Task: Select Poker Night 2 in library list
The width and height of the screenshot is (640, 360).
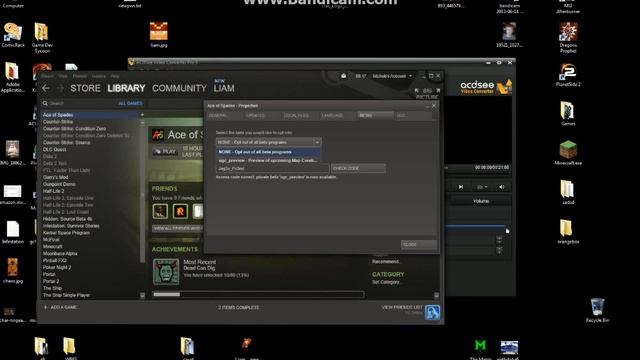Action: coord(57,267)
